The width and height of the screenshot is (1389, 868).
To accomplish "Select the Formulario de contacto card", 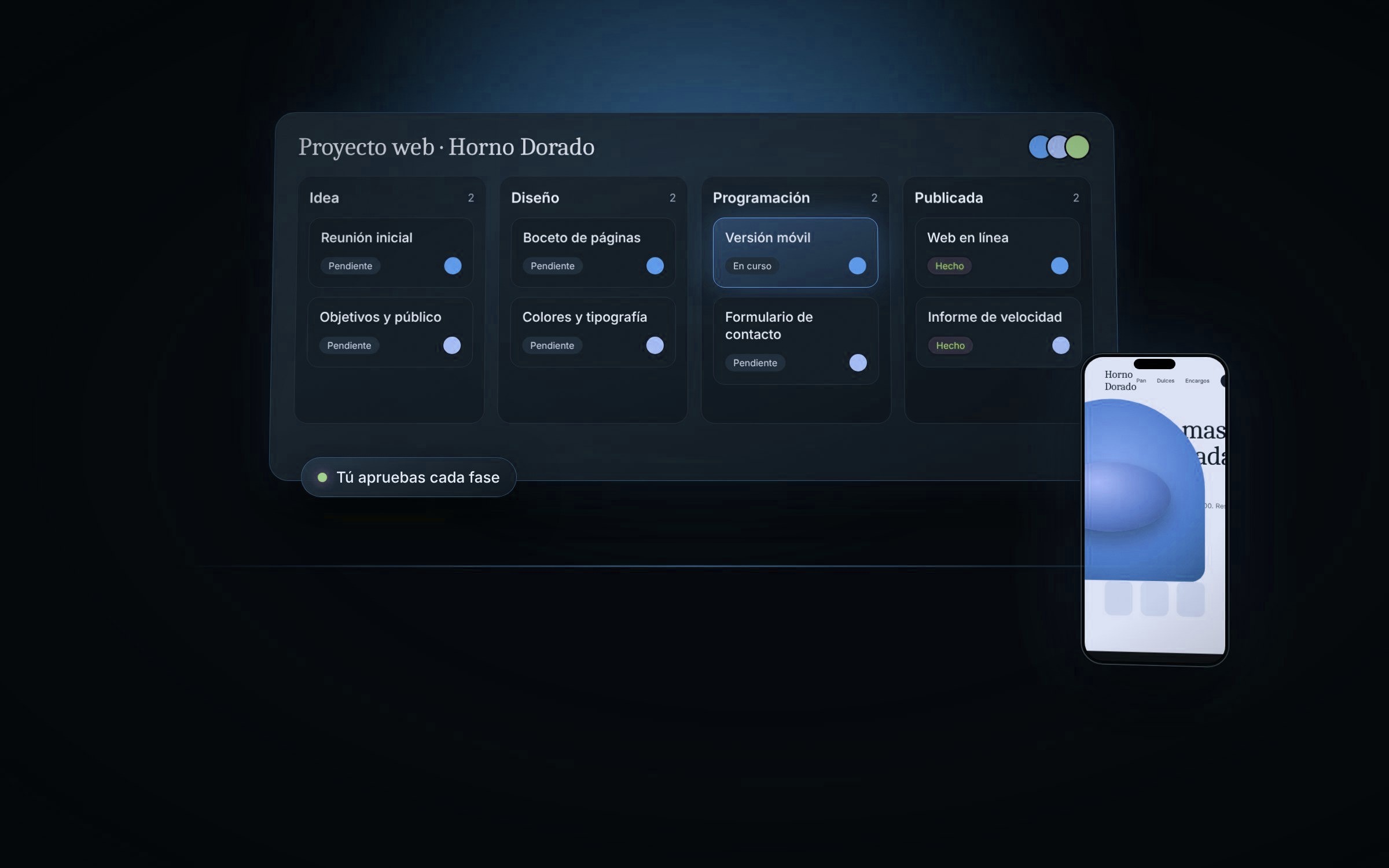I will click(x=796, y=340).
